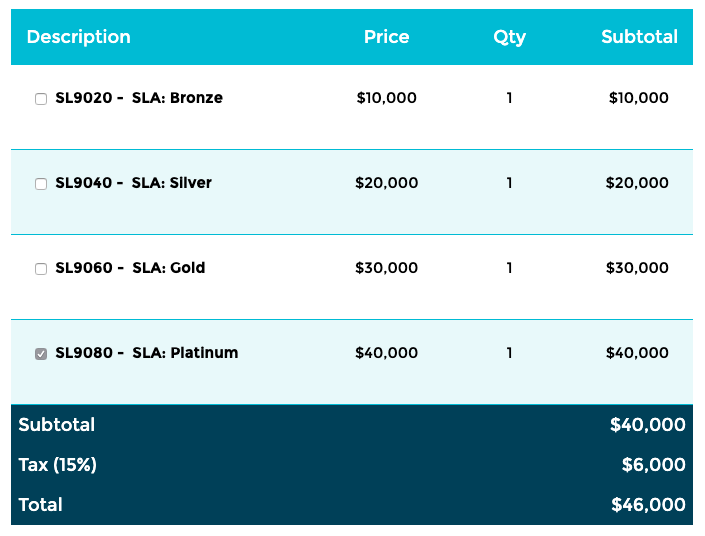Image resolution: width=705 pixels, height=536 pixels.
Task: Click the Total label in summary
Action: 40,505
